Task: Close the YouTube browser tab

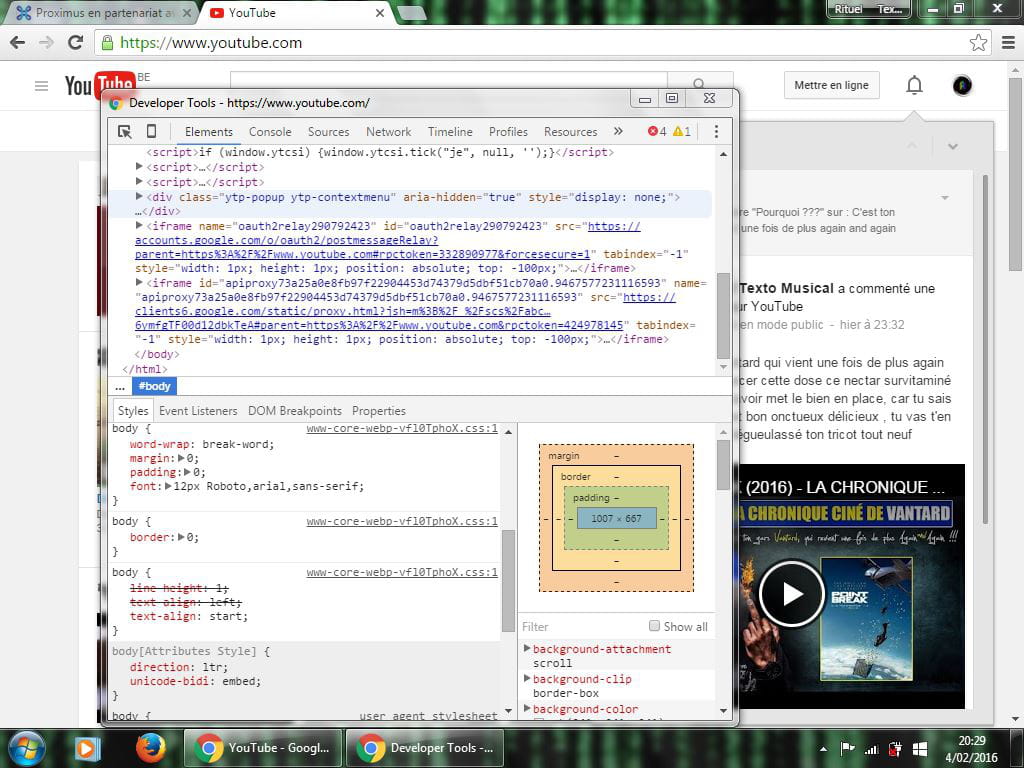Action: point(379,13)
